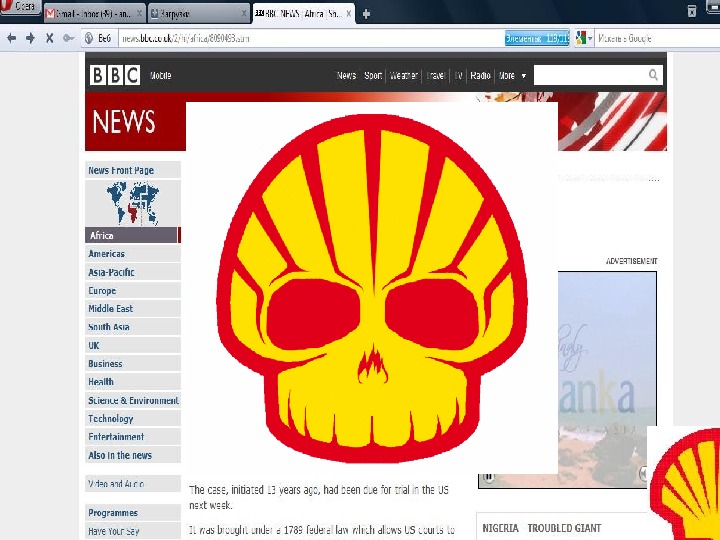Open the UK section
720x540 pixels.
133,345
